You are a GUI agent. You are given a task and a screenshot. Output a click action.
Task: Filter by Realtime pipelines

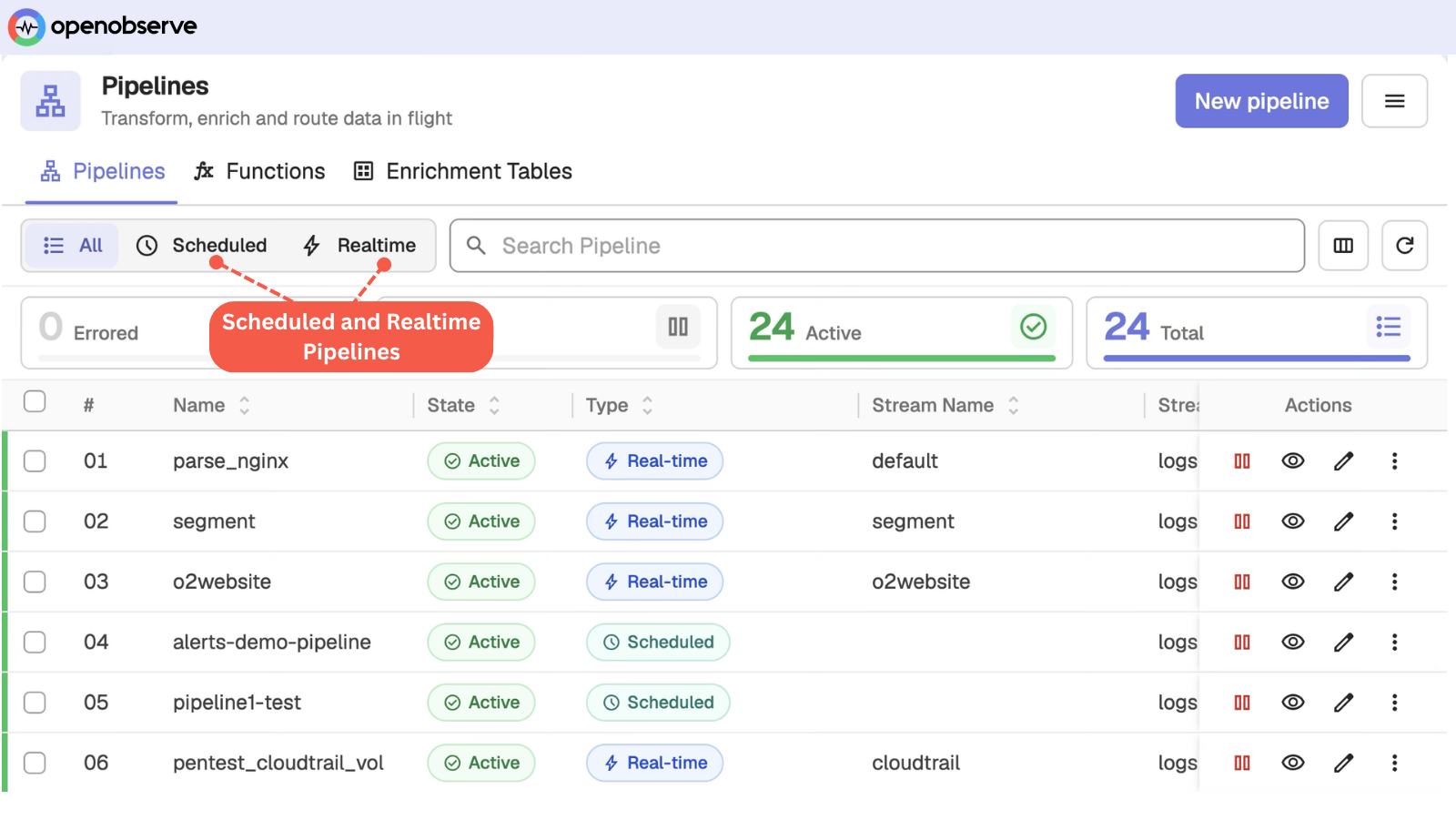click(x=359, y=246)
